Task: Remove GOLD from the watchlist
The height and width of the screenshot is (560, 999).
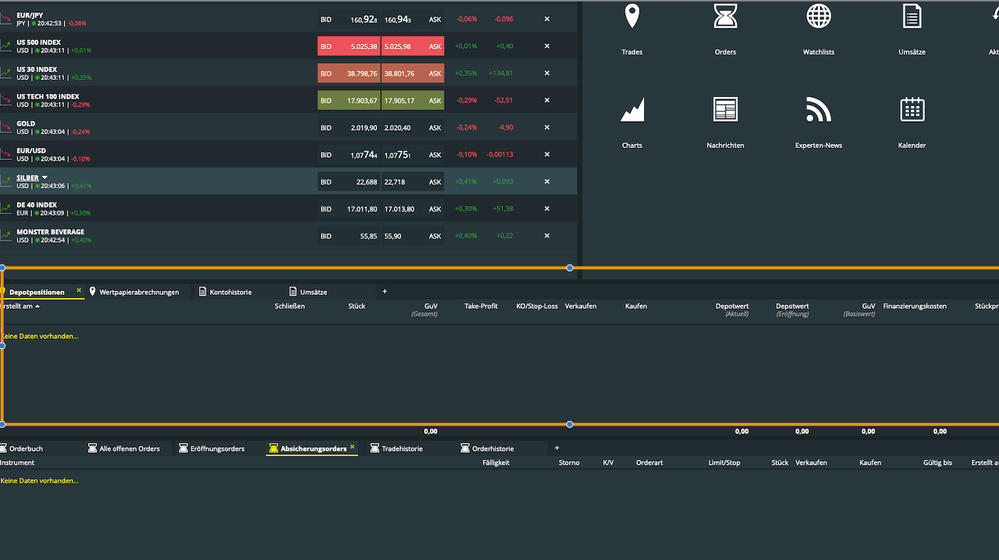Action: tap(546, 128)
